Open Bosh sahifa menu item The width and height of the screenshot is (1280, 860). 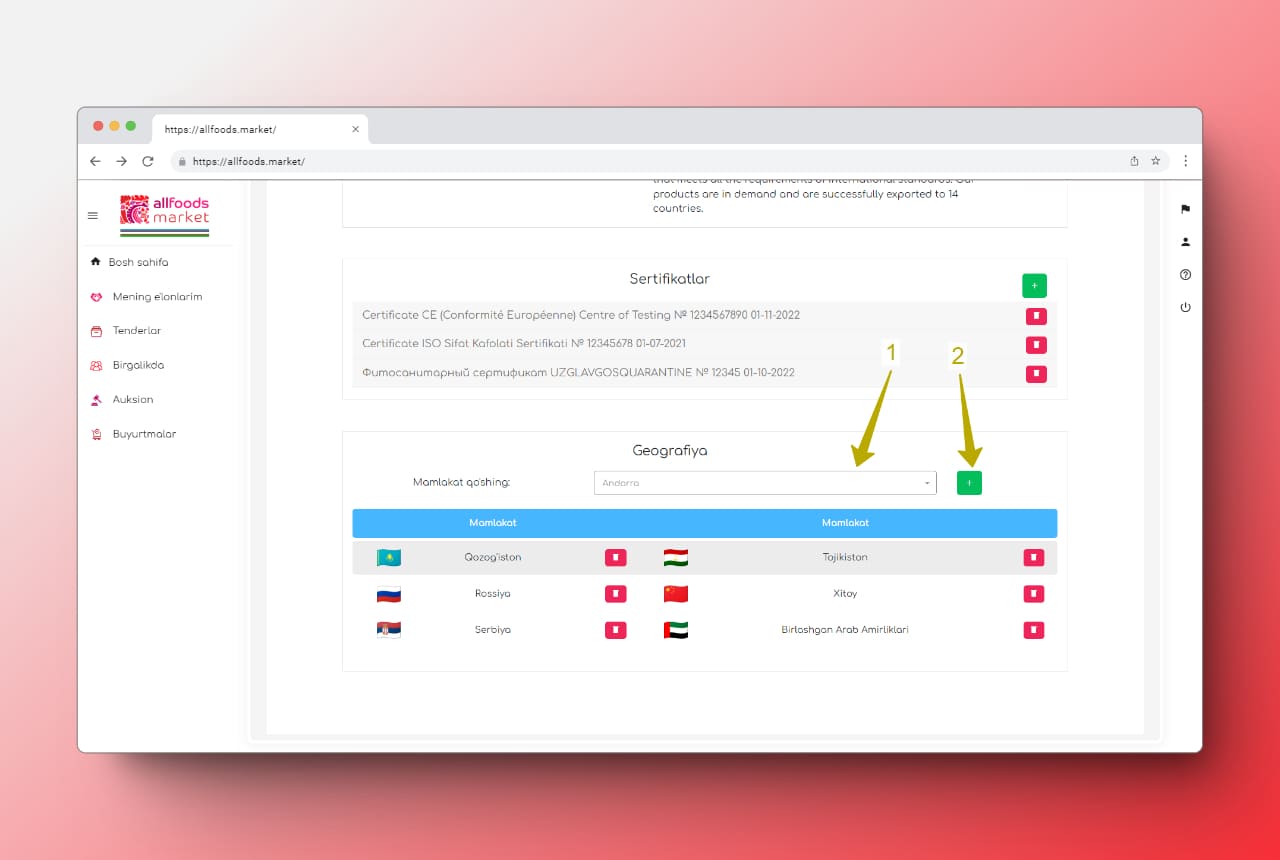tap(138, 263)
